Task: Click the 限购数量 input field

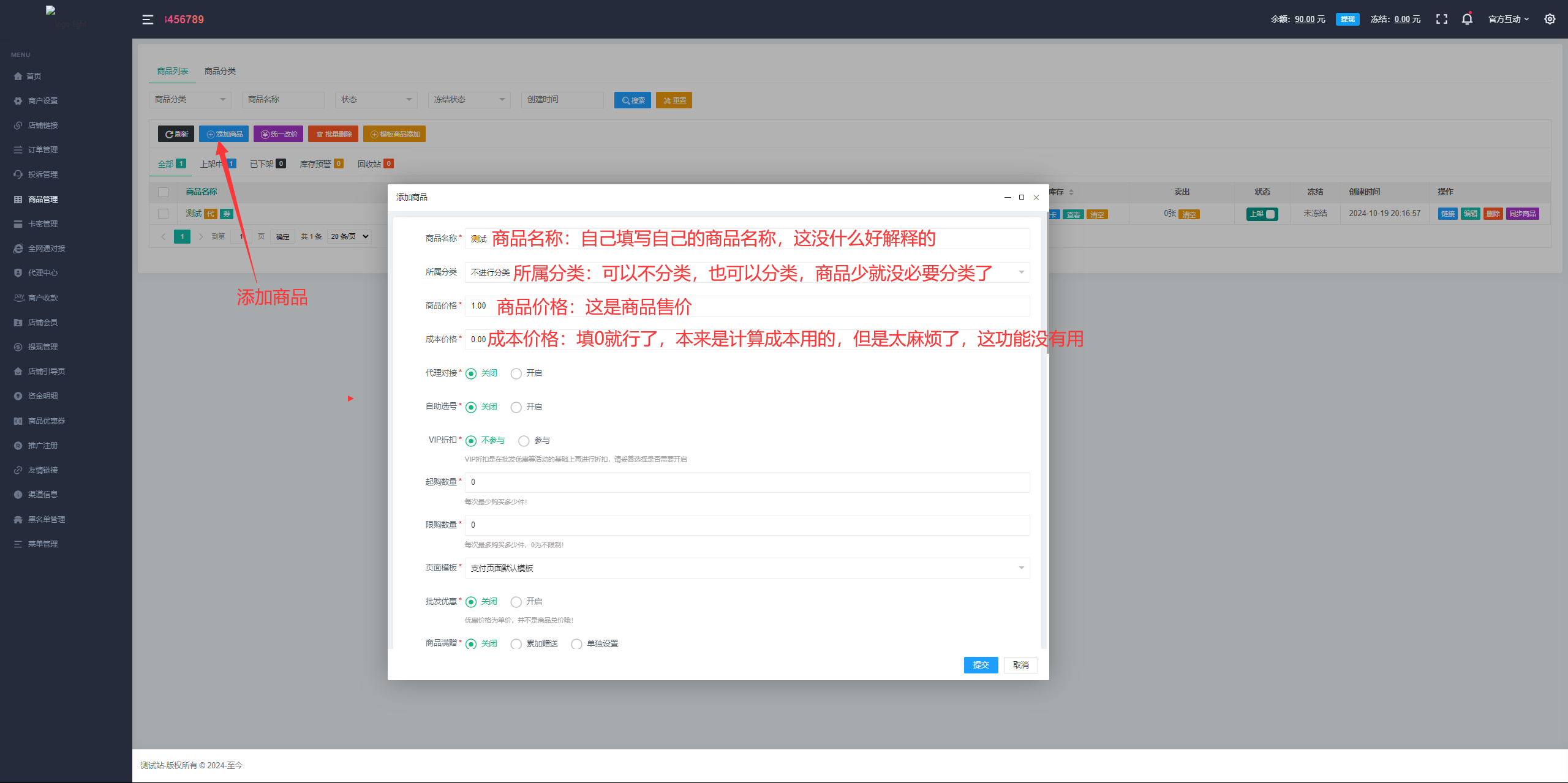Action: click(747, 525)
